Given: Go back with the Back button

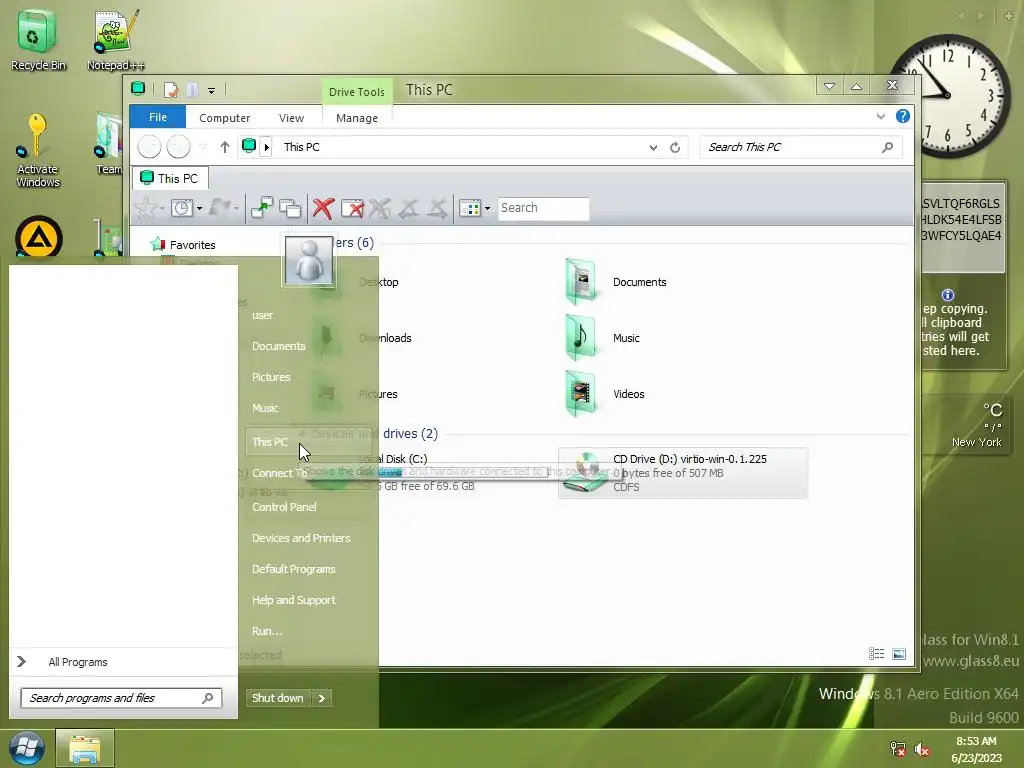Looking at the screenshot, I should [x=150, y=147].
